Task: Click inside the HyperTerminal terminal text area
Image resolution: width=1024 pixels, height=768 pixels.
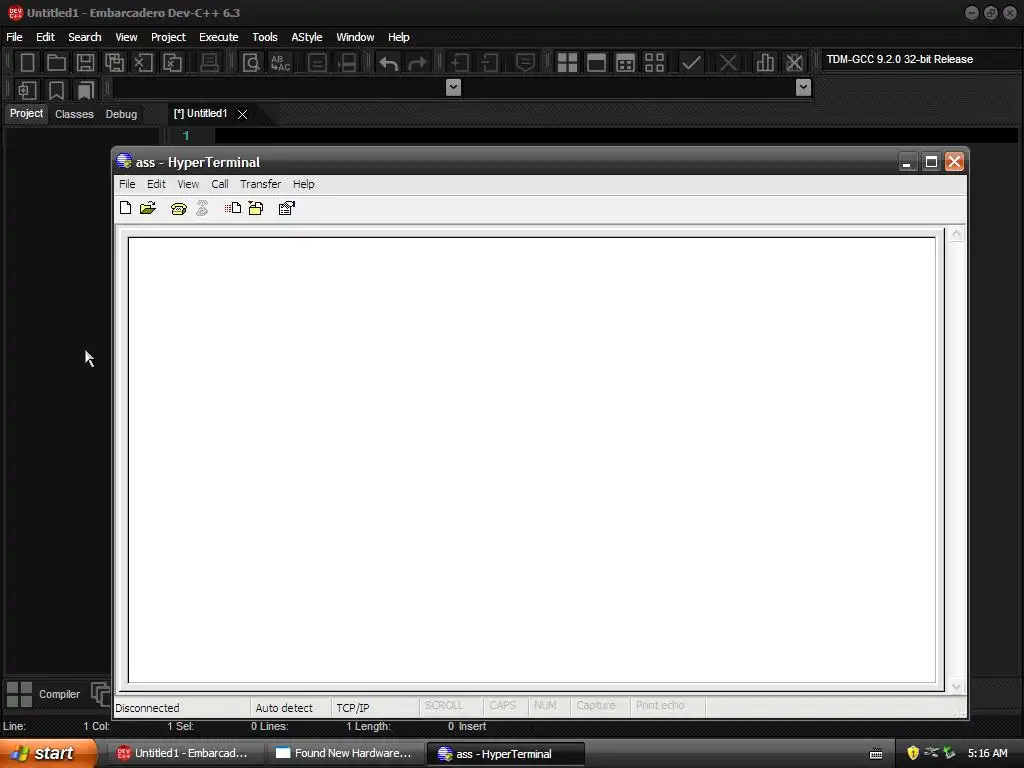Action: 532,459
